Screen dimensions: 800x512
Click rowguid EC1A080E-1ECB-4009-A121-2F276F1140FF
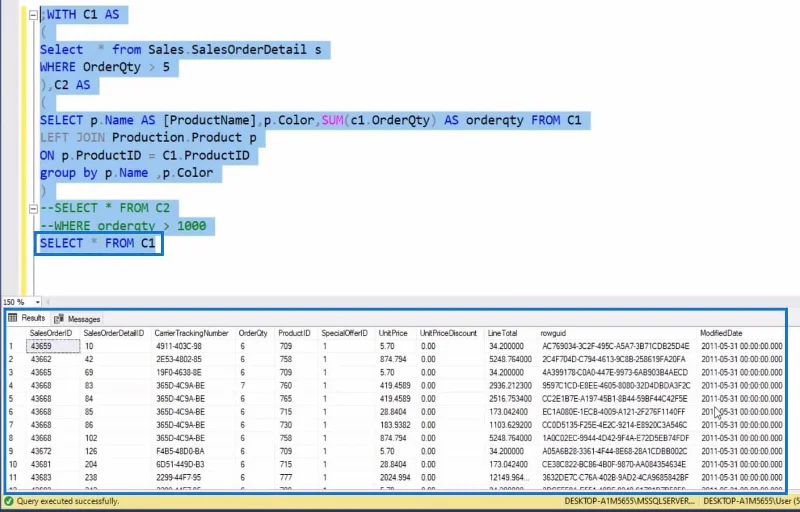pyautogui.click(x=614, y=412)
